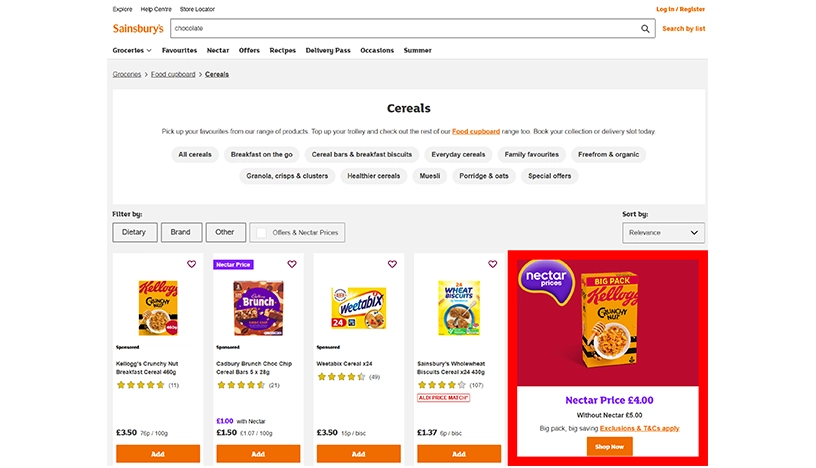816x468 pixels.
Task: Favourite Cadbury Brunch bars heart icon
Action: [292, 264]
